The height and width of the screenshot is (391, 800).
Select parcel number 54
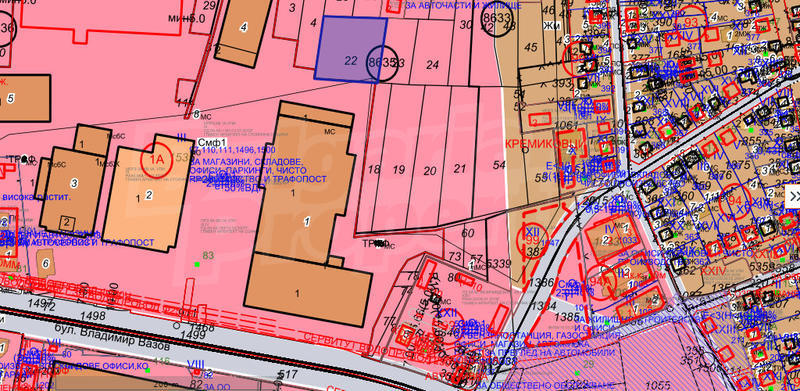tap(499, 165)
